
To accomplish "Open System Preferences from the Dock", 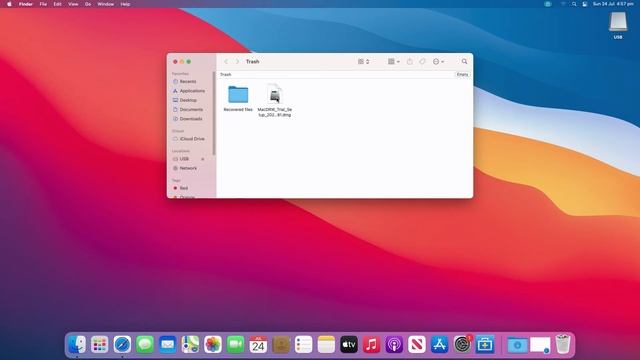I will (x=462, y=344).
